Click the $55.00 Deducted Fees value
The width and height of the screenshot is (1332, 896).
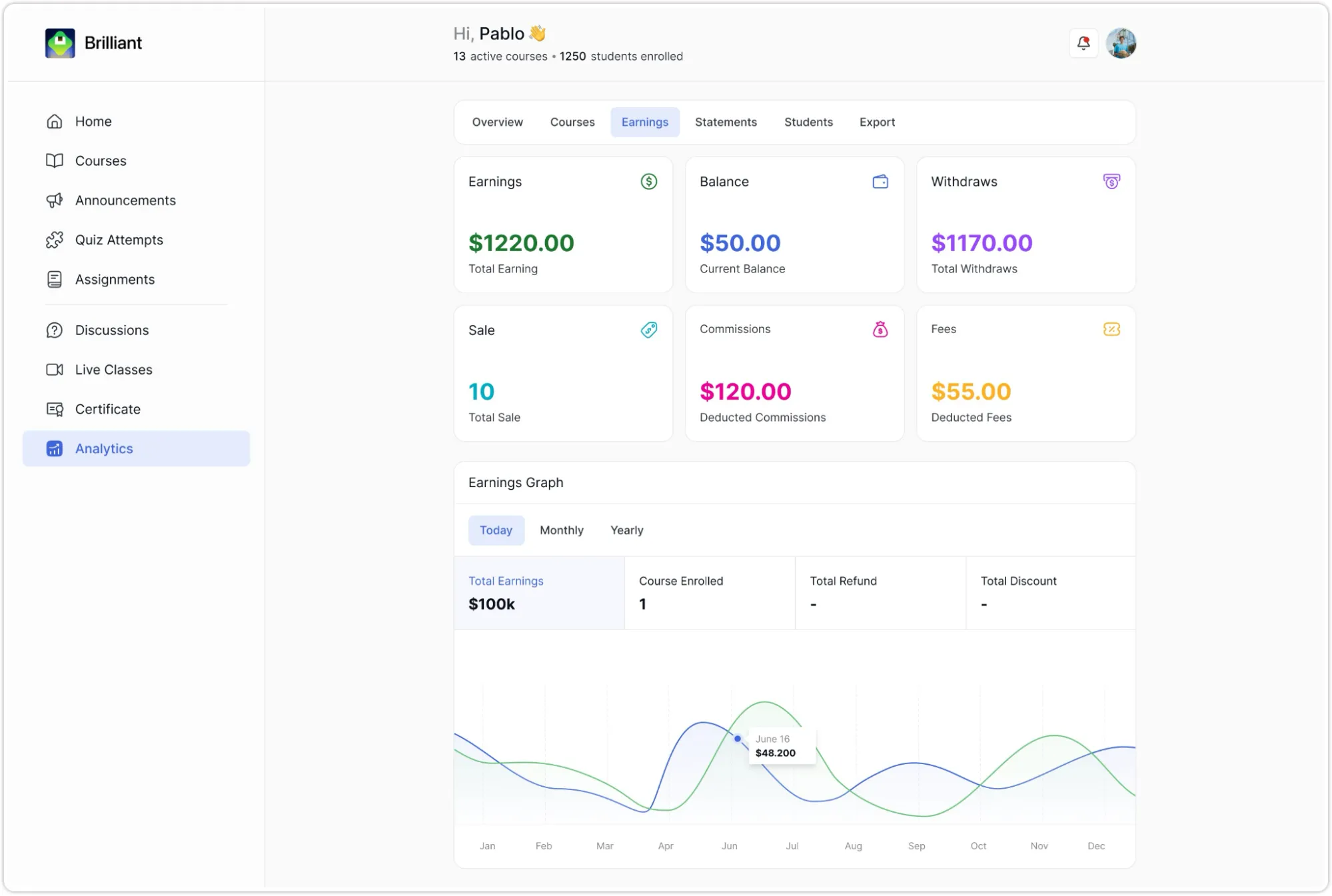971,392
